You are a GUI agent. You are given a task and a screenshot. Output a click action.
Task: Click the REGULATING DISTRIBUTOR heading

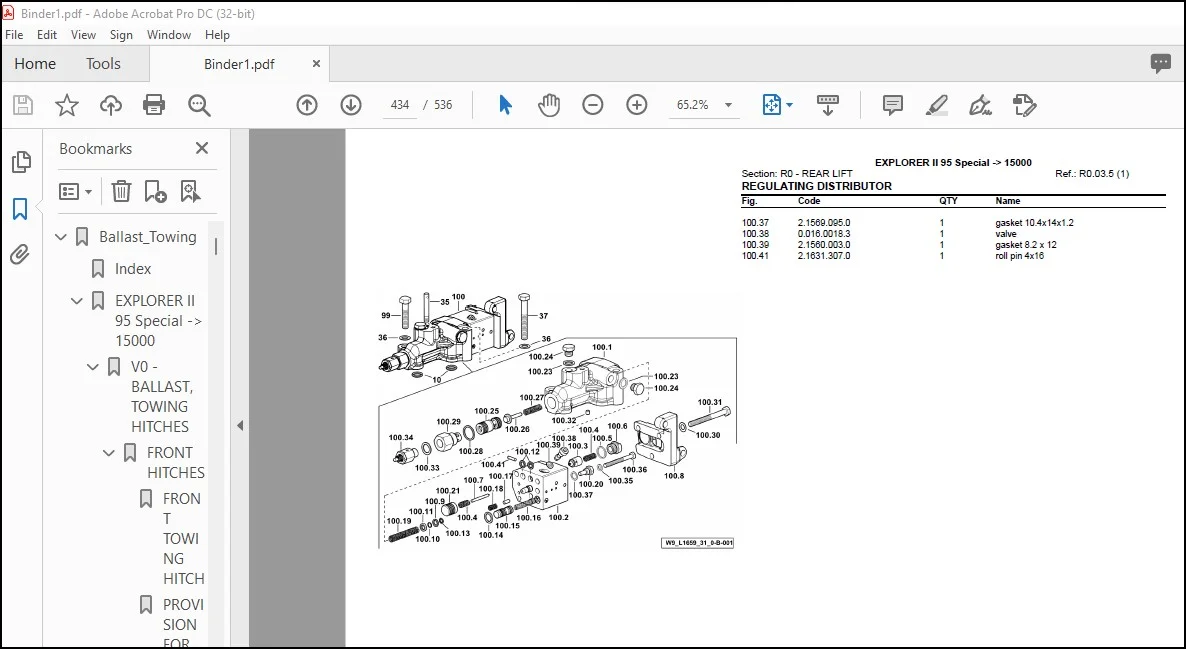coord(816,186)
